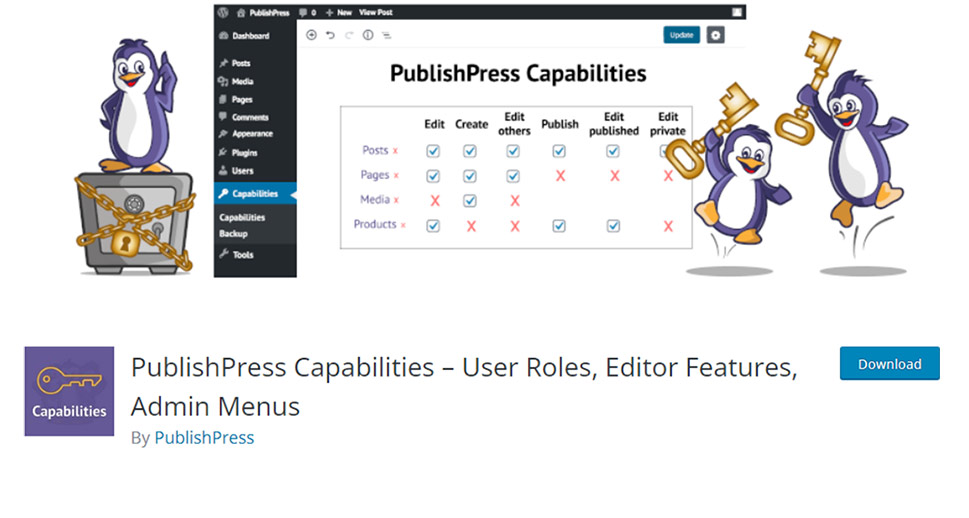Open the Backup submenu entry
Viewport: 969px width, 518px height.
(233, 234)
